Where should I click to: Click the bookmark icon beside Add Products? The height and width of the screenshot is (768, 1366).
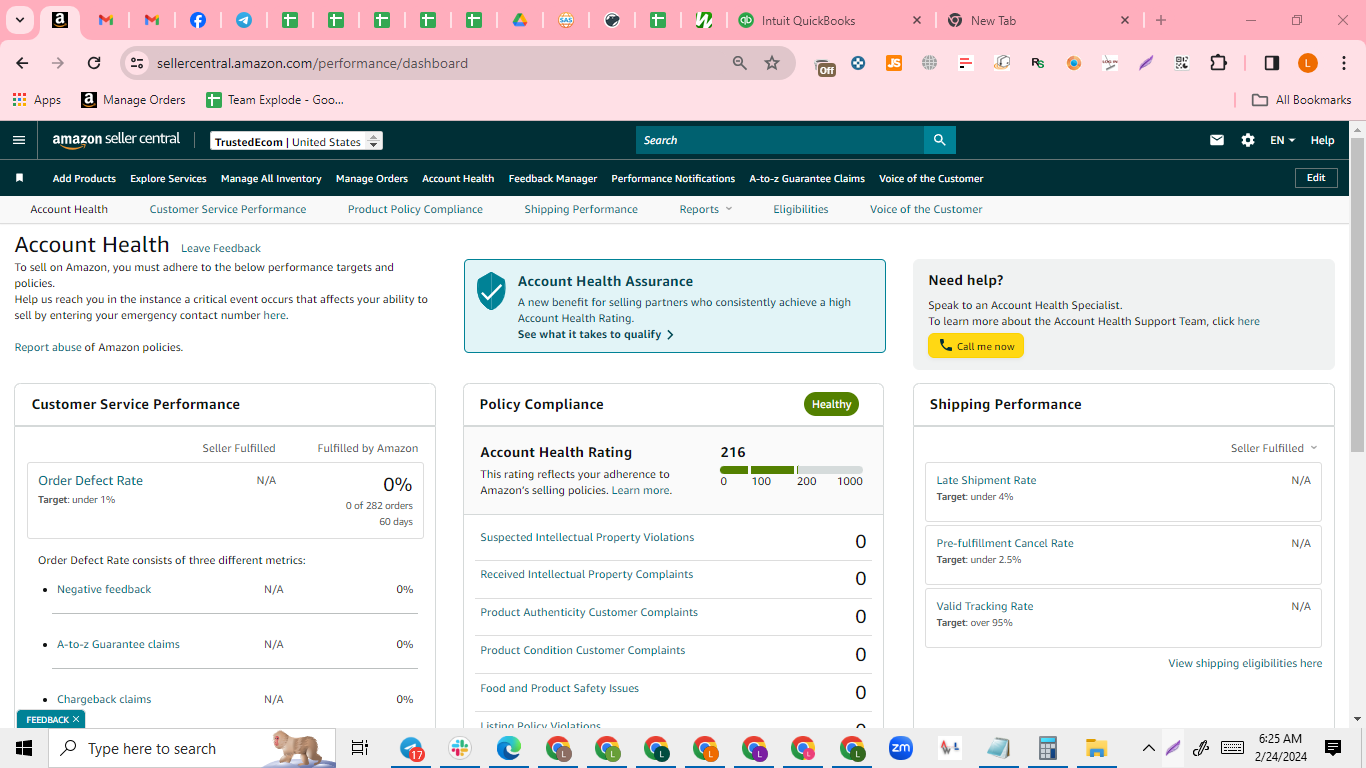tap(19, 178)
